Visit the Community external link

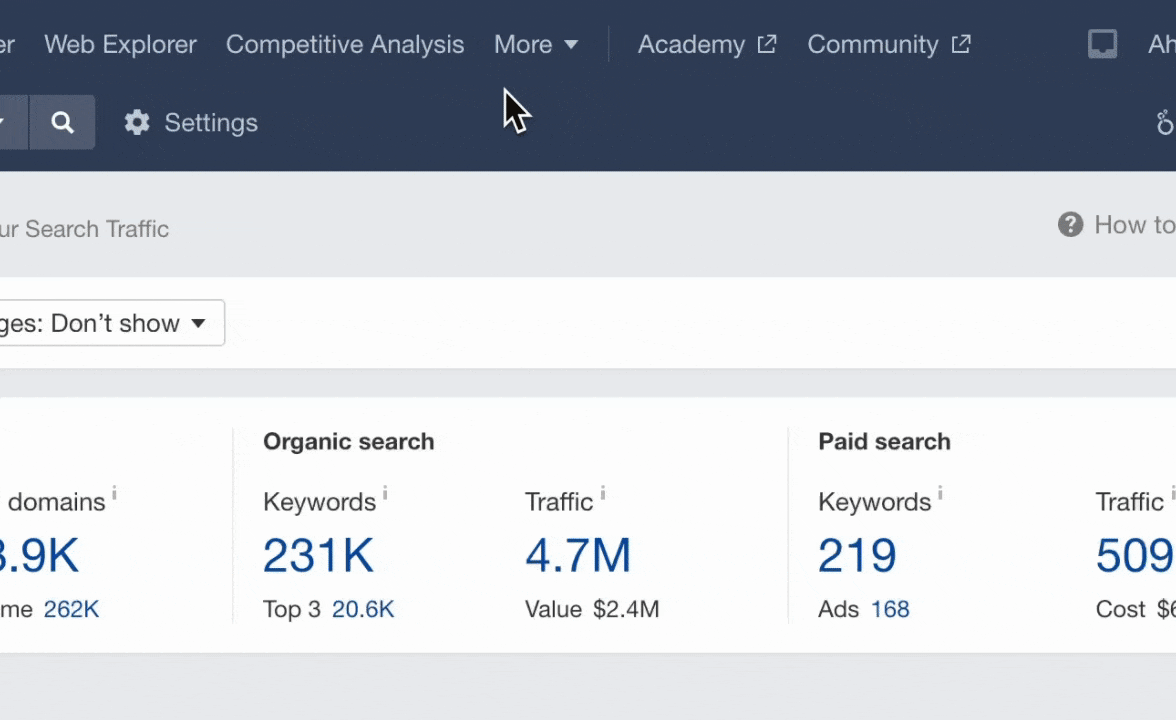pos(888,45)
